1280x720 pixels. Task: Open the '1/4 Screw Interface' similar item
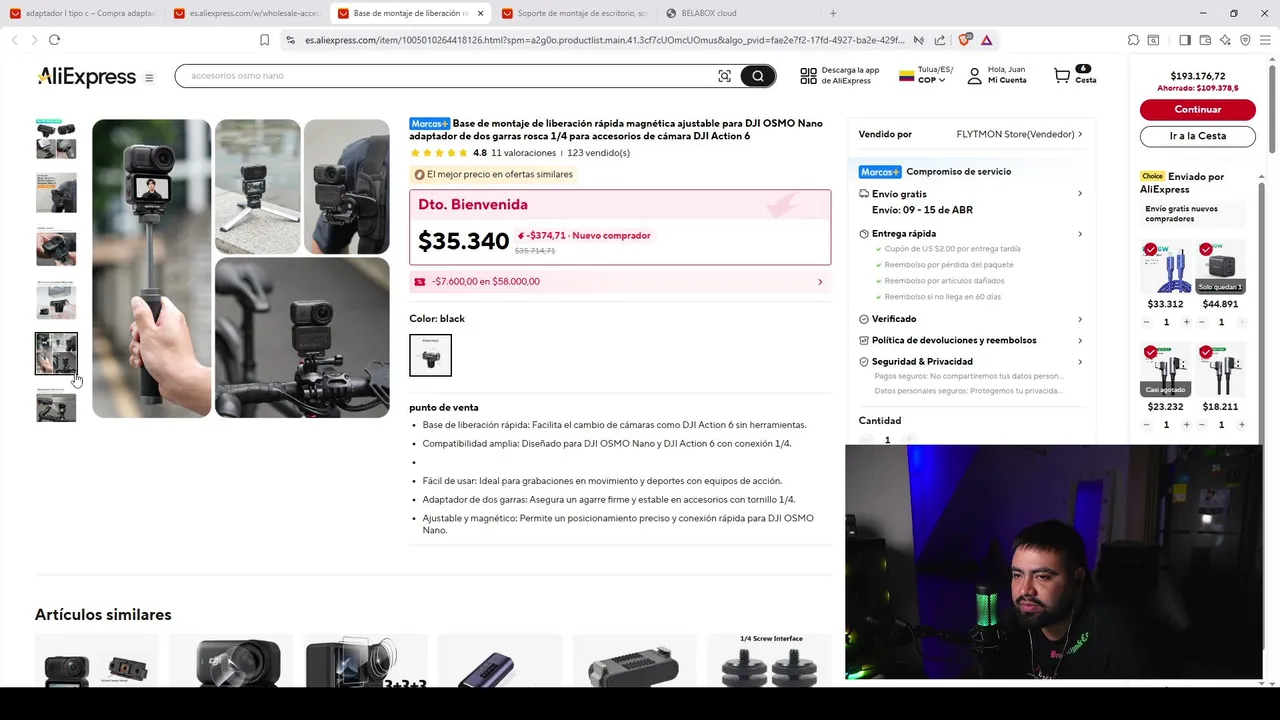pos(770,660)
